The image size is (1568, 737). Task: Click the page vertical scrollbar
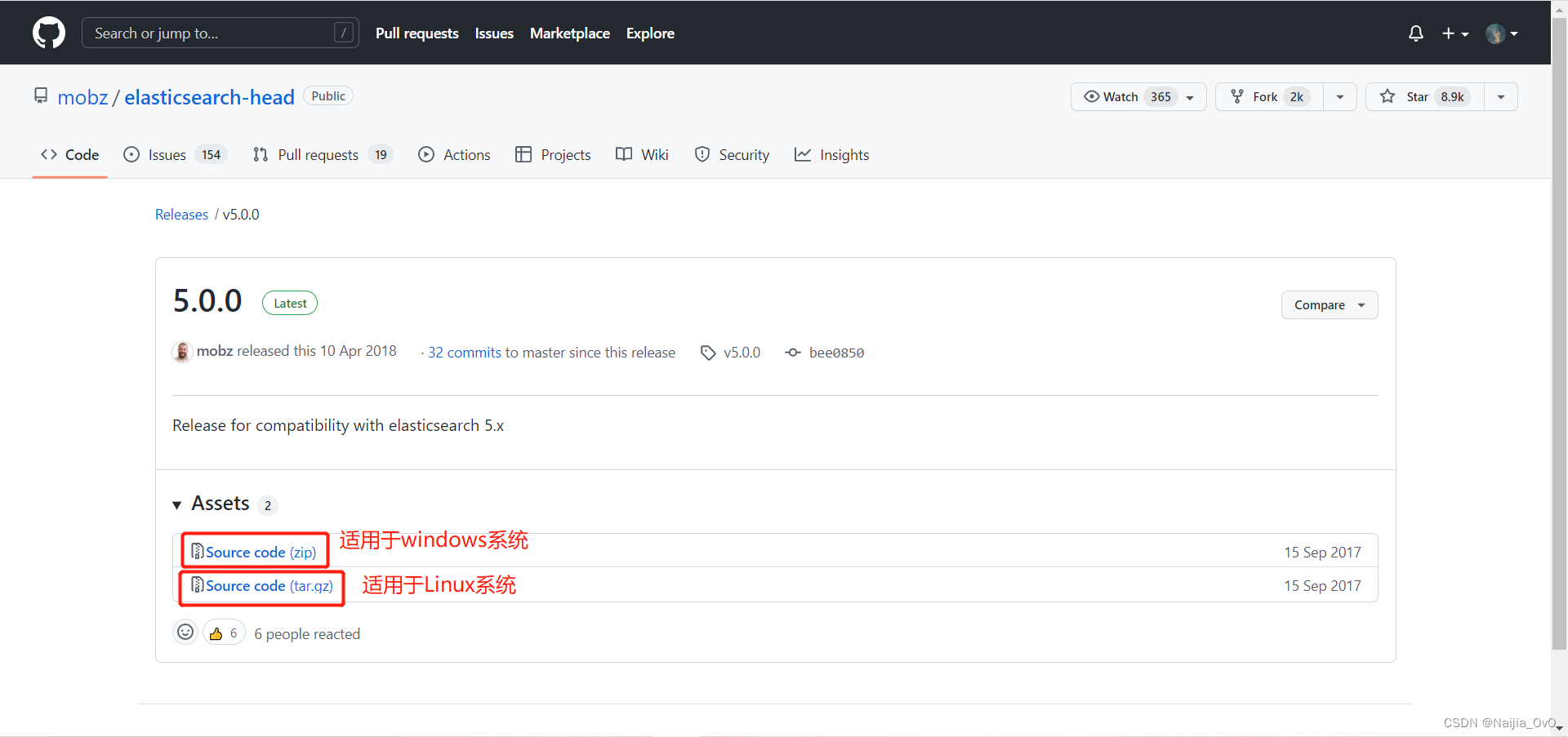[x=1559, y=335]
